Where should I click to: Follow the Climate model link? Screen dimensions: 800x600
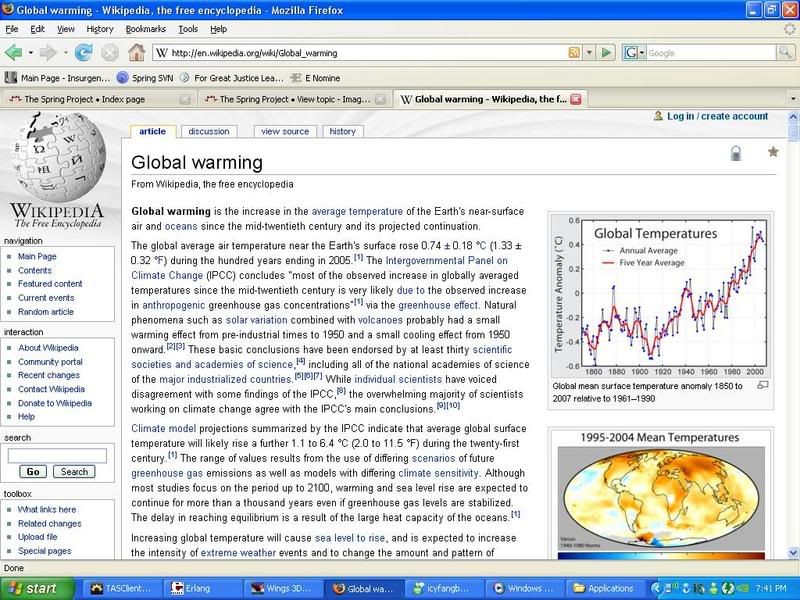[163, 429]
